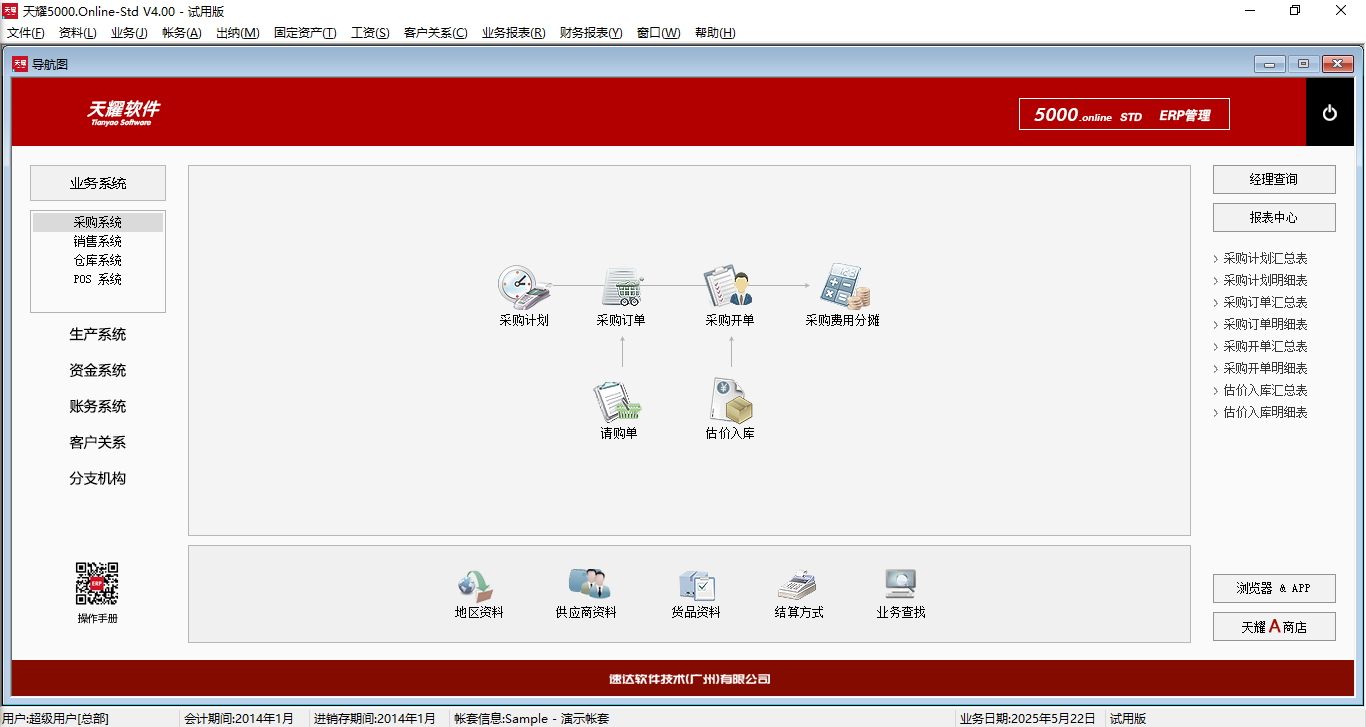Open the 文件(F) menu

(26, 33)
